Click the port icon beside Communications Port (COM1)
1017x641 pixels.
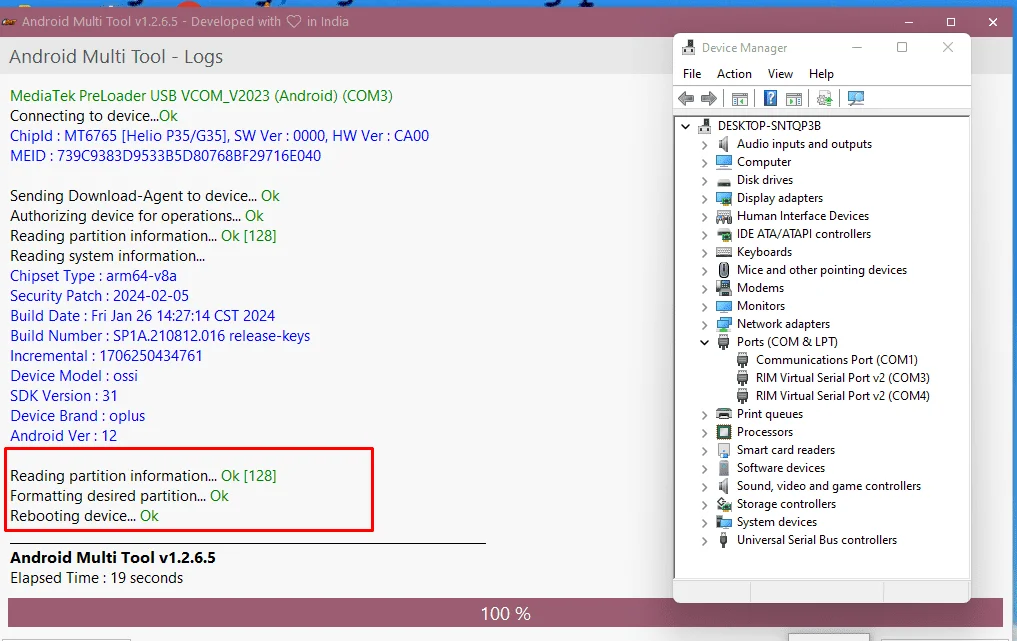pos(743,360)
